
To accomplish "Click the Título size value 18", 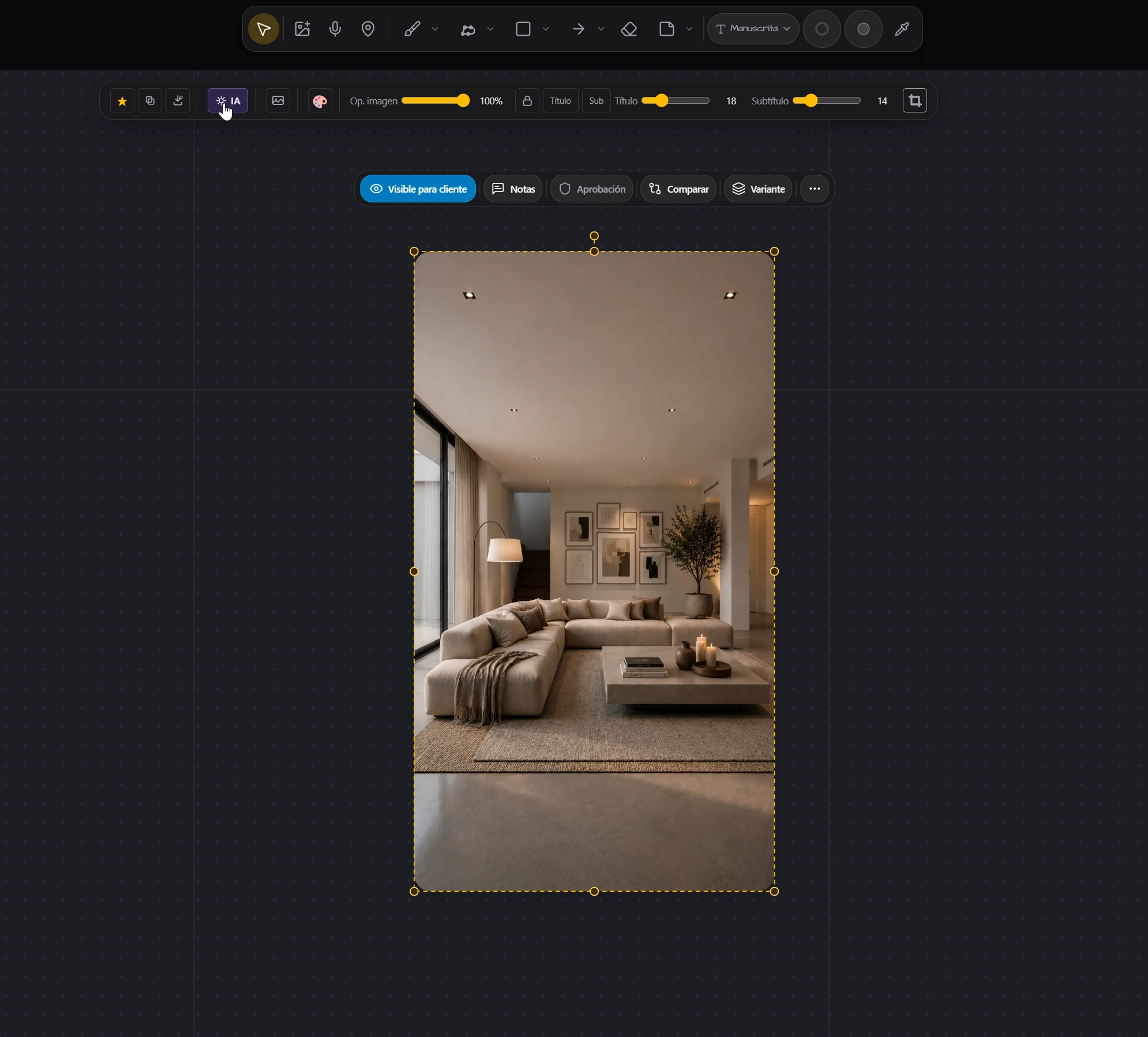I will (x=731, y=102).
